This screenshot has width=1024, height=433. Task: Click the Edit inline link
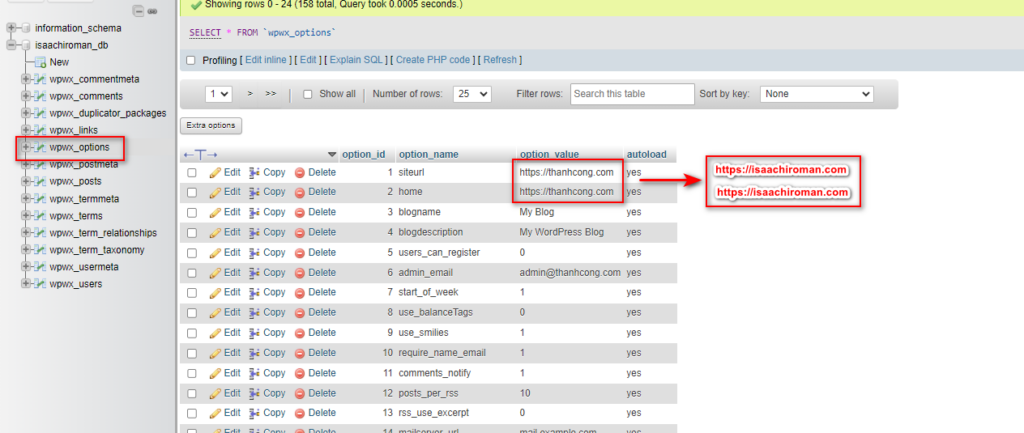266,60
